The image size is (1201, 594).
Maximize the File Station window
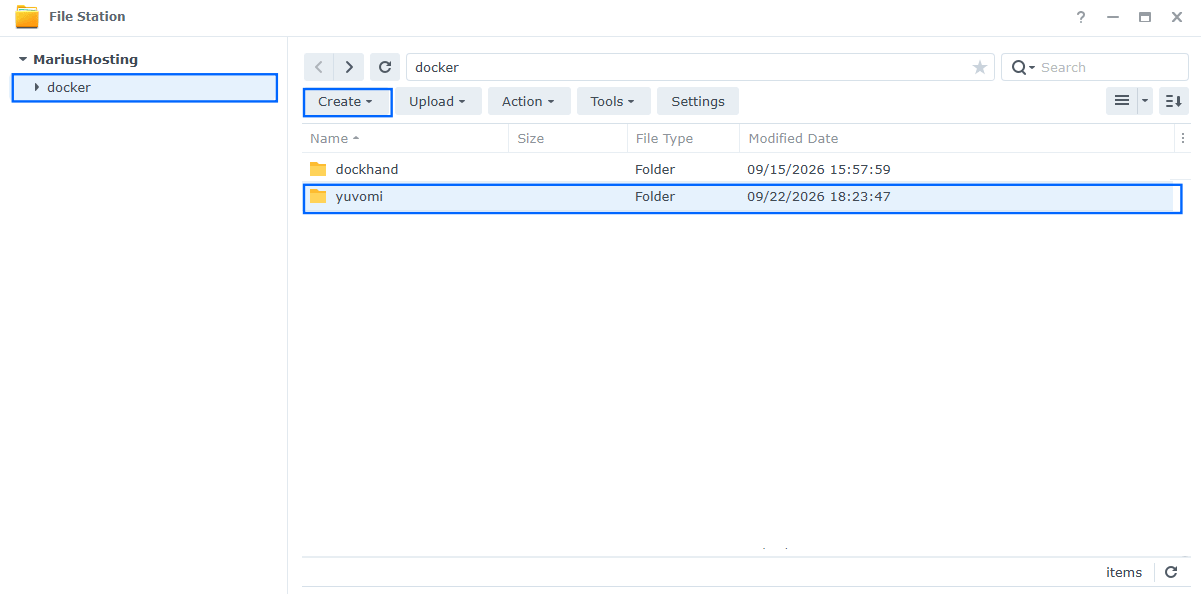click(1145, 17)
